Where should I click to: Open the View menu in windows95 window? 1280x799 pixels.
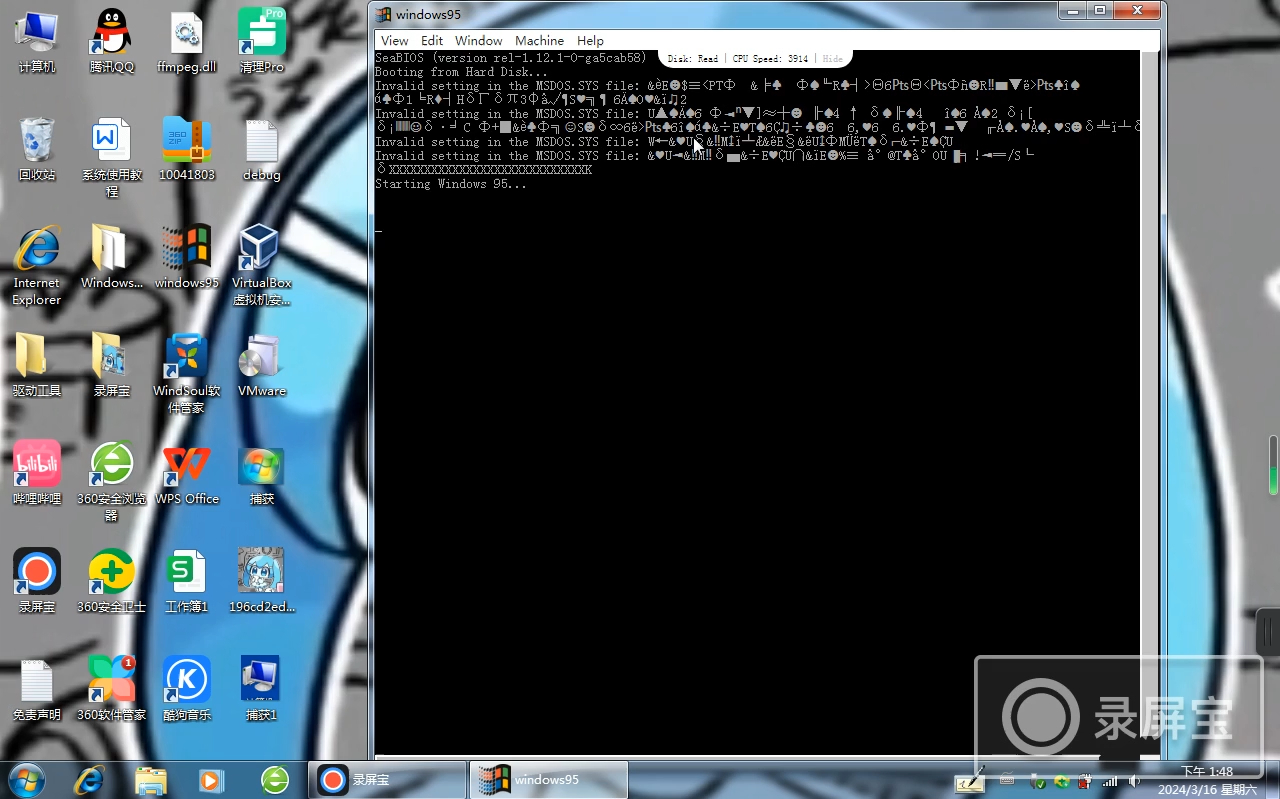(395, 41)
